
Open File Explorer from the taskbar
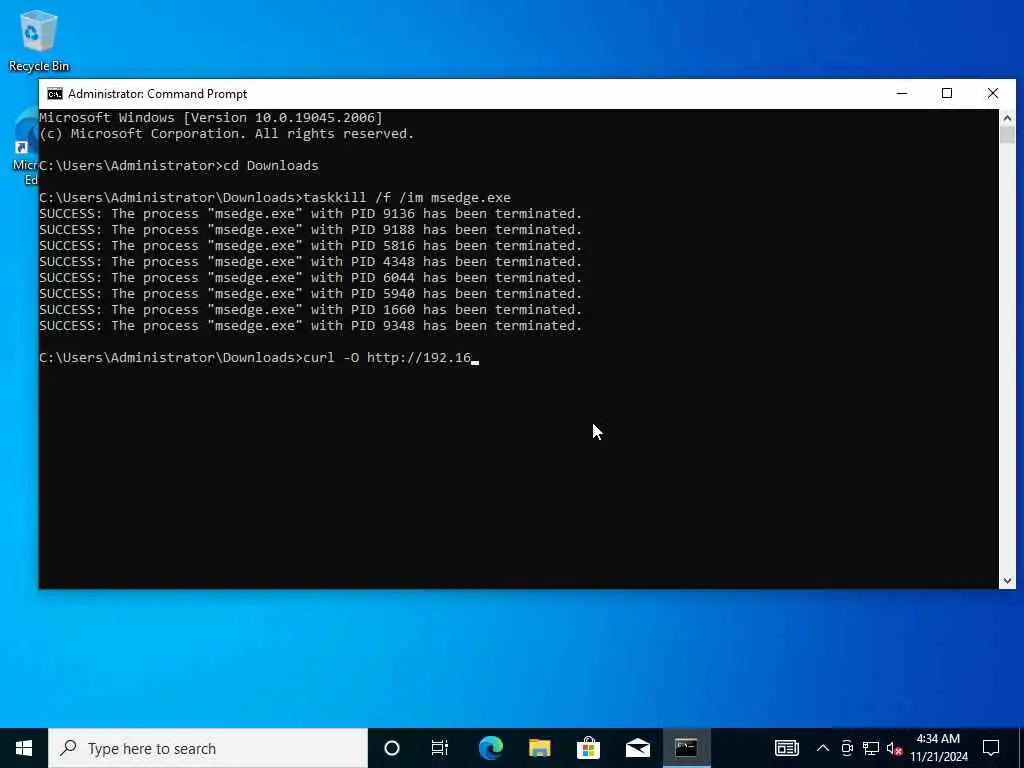(539, 748)
